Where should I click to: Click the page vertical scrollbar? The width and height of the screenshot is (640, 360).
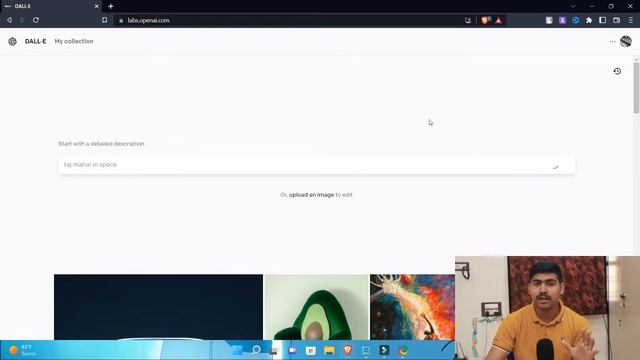(636, 88)
